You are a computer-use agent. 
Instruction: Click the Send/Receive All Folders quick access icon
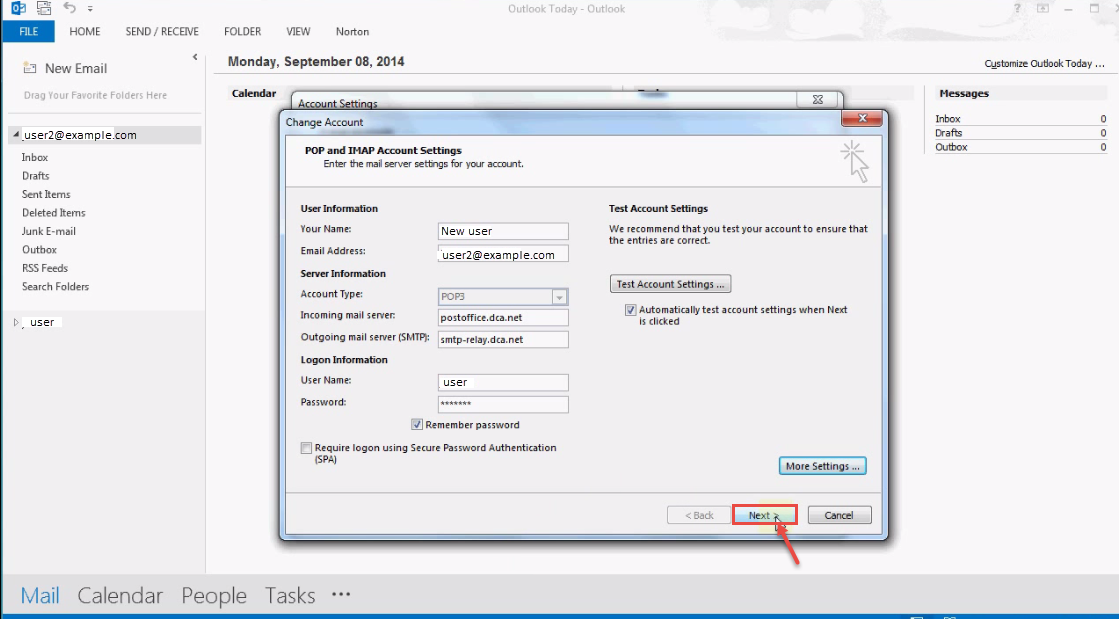coord(44,9)
